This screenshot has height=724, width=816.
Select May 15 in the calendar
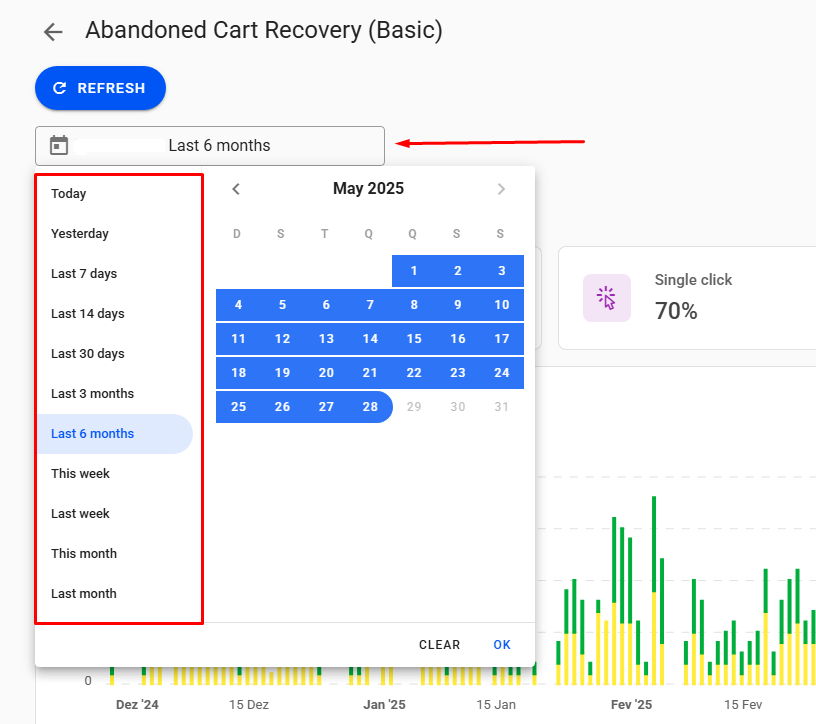click(414, 339)
